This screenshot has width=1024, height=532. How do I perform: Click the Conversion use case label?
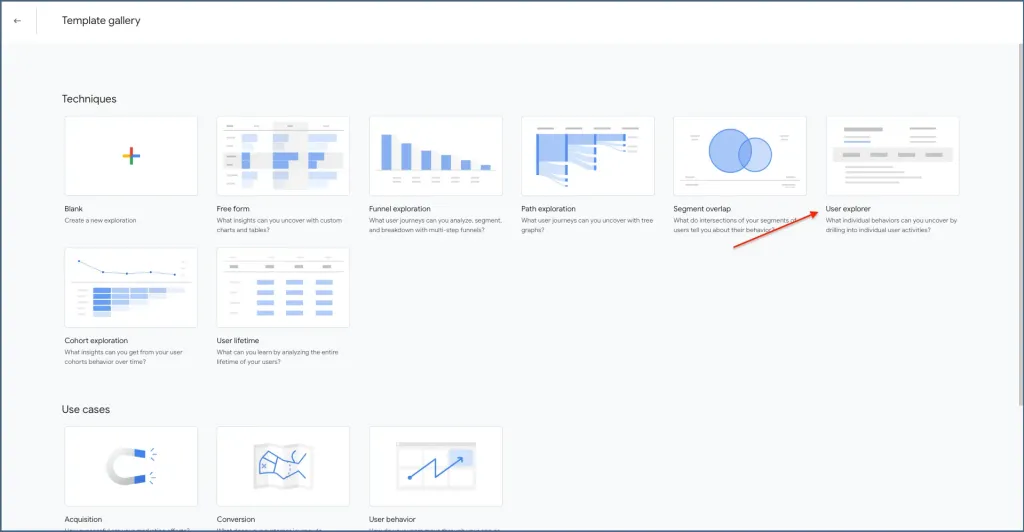point(236,520)
